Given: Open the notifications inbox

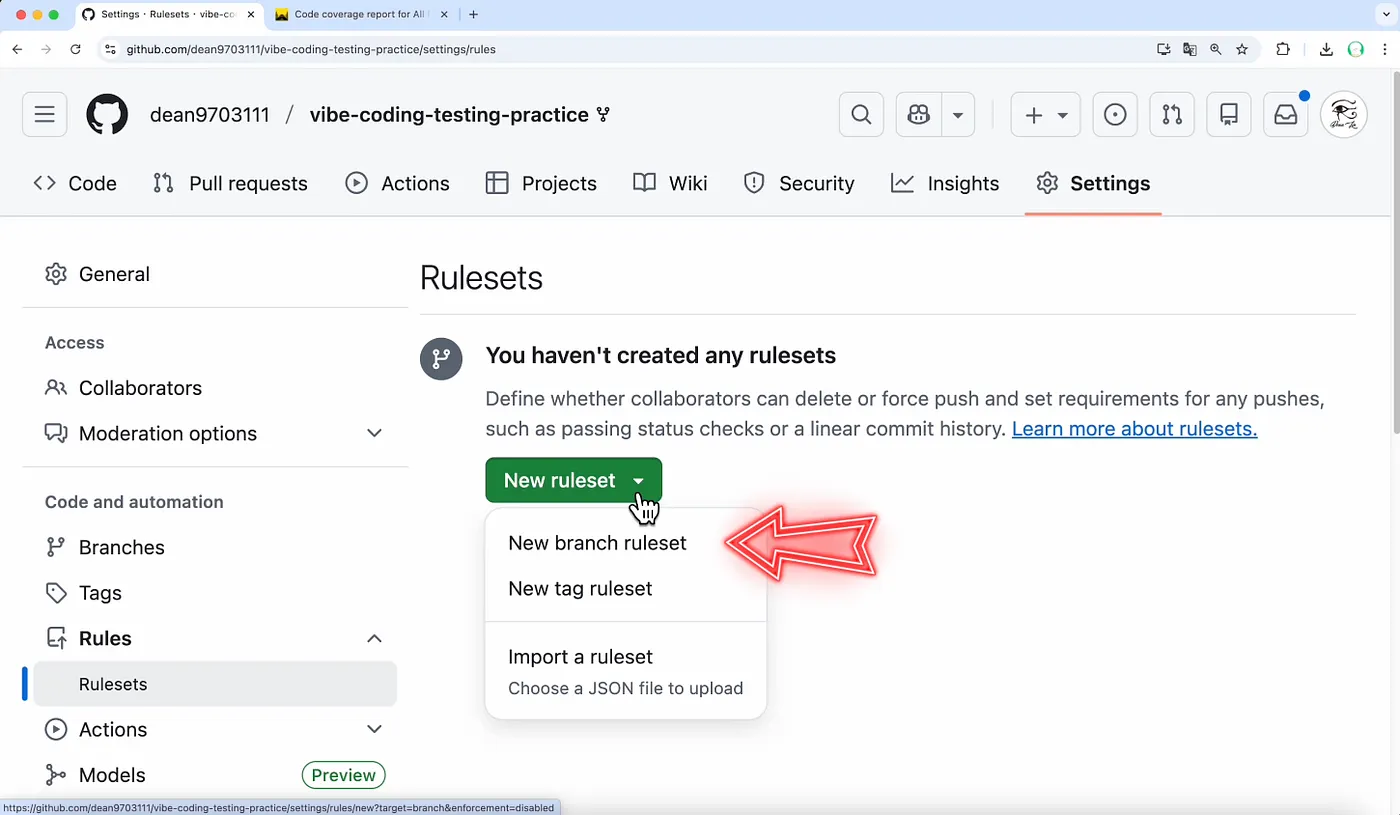Looking at the screenshot, I should pyautogui.click(x=1286, y=115).
